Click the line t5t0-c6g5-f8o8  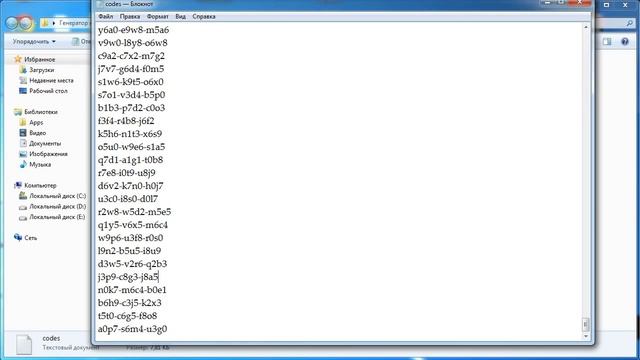[127, 316]
